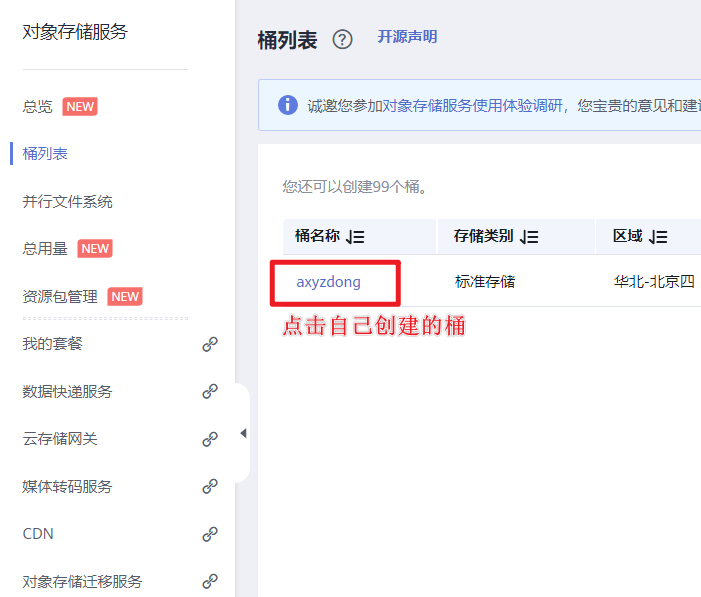Image resolution: width=701 pixels, height=597 pixels.
Task: Open 总览 in the sidebar
Action: coord(38,107)
